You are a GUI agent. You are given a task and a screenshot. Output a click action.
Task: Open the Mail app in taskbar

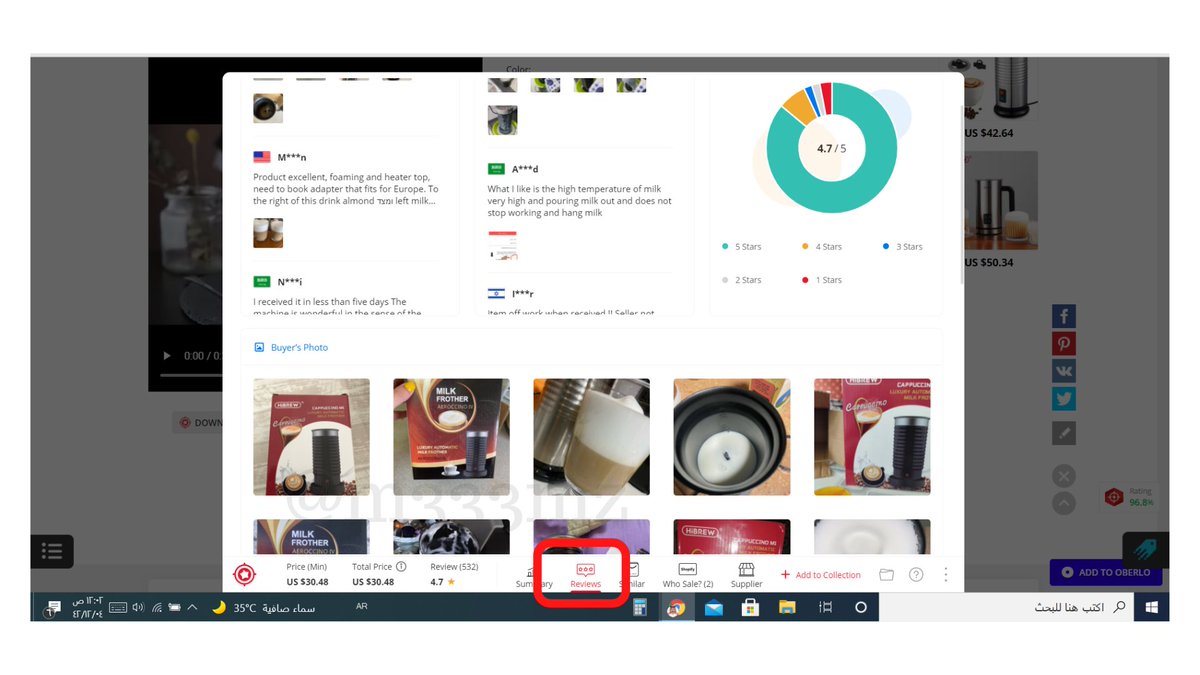click(713, 607)
